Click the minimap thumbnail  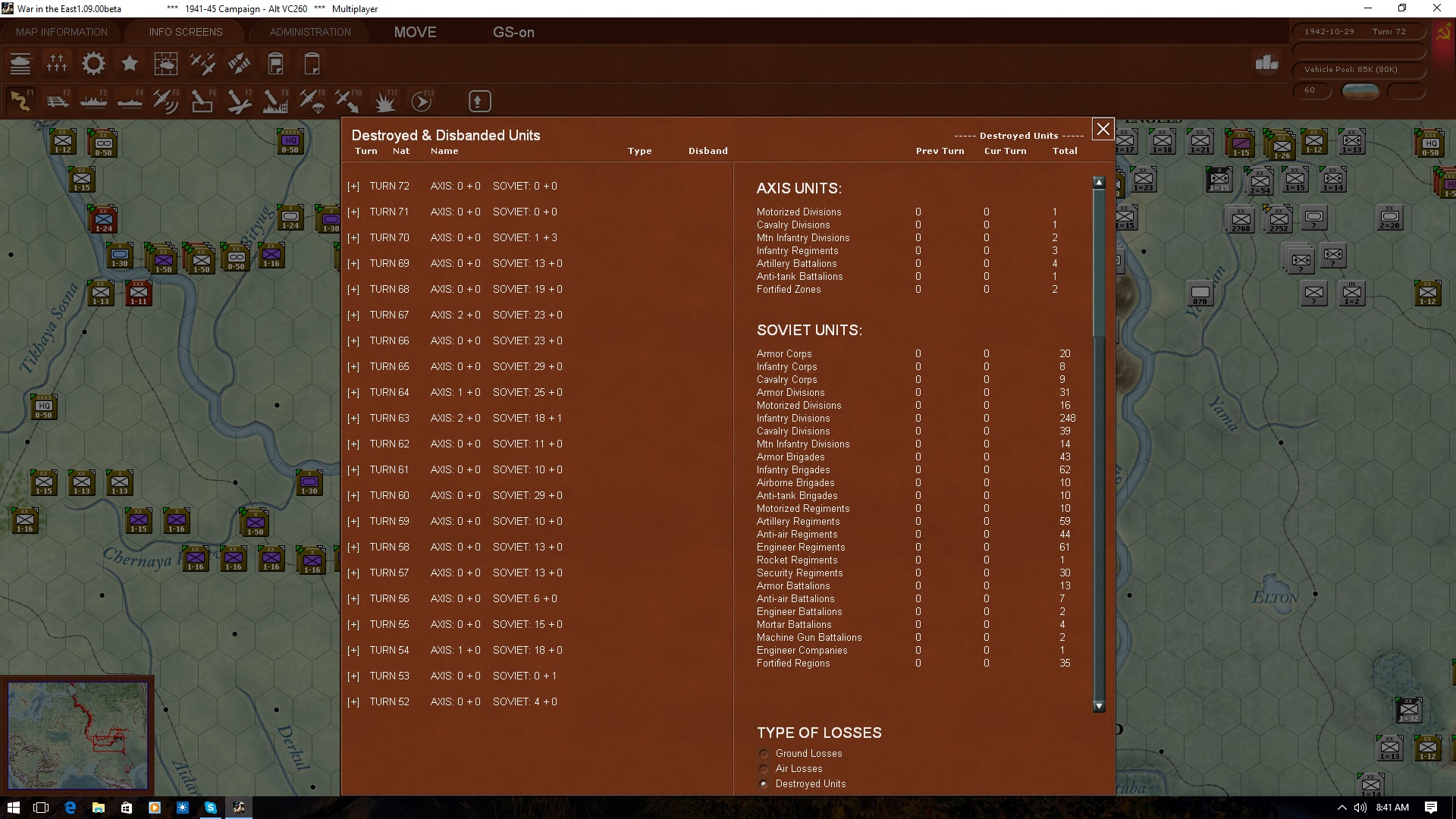pos(77,735)
